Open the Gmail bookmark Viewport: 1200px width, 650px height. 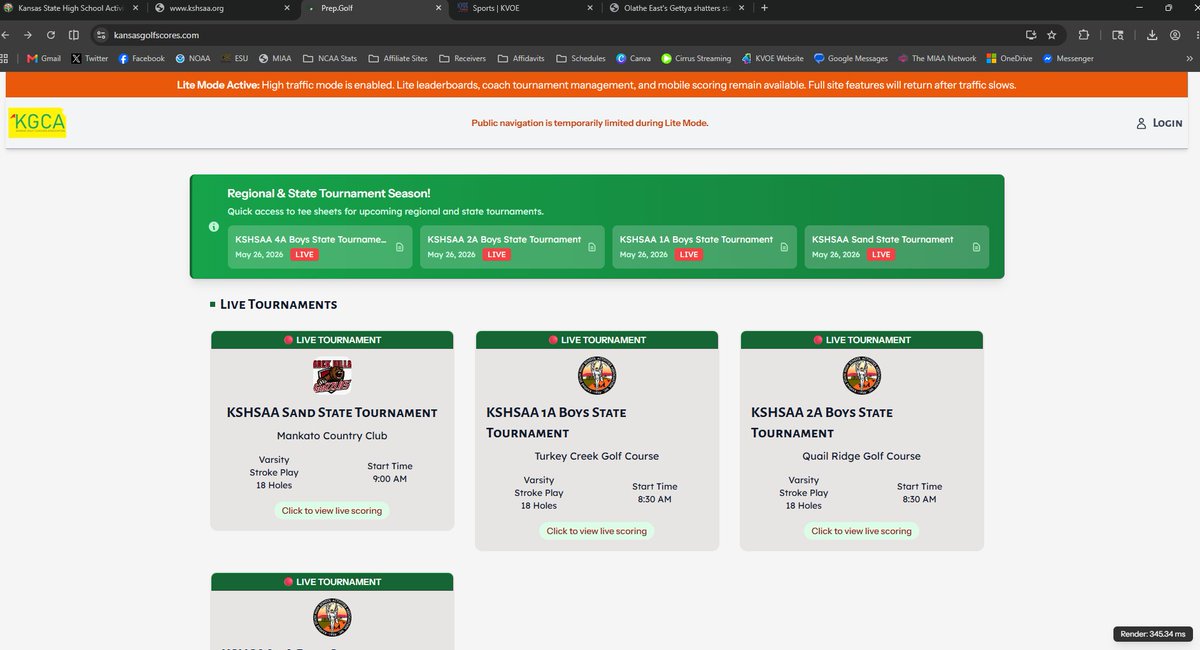pyautogui.click(x=43, y=58)
